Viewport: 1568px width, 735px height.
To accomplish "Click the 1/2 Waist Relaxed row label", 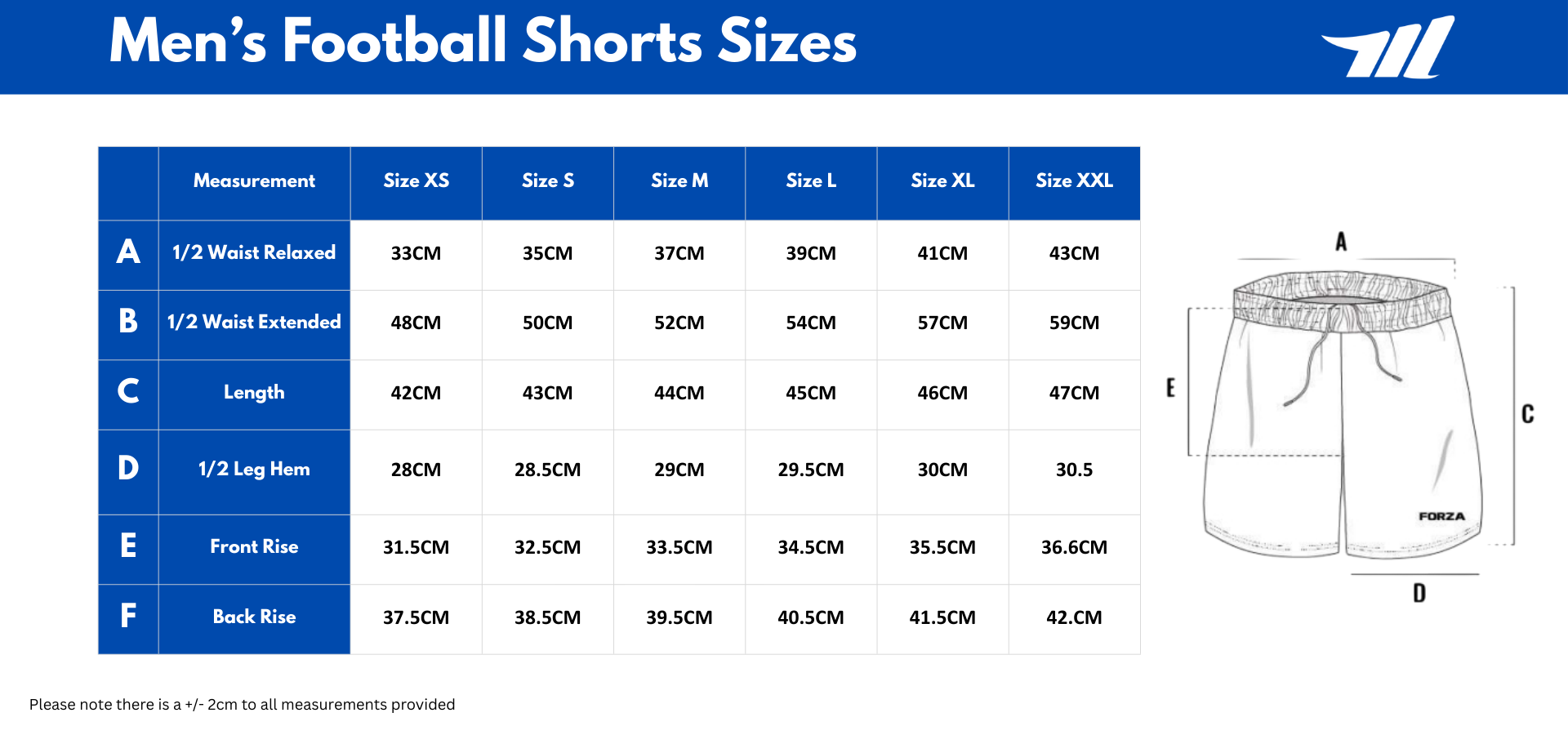I will 254,253.
